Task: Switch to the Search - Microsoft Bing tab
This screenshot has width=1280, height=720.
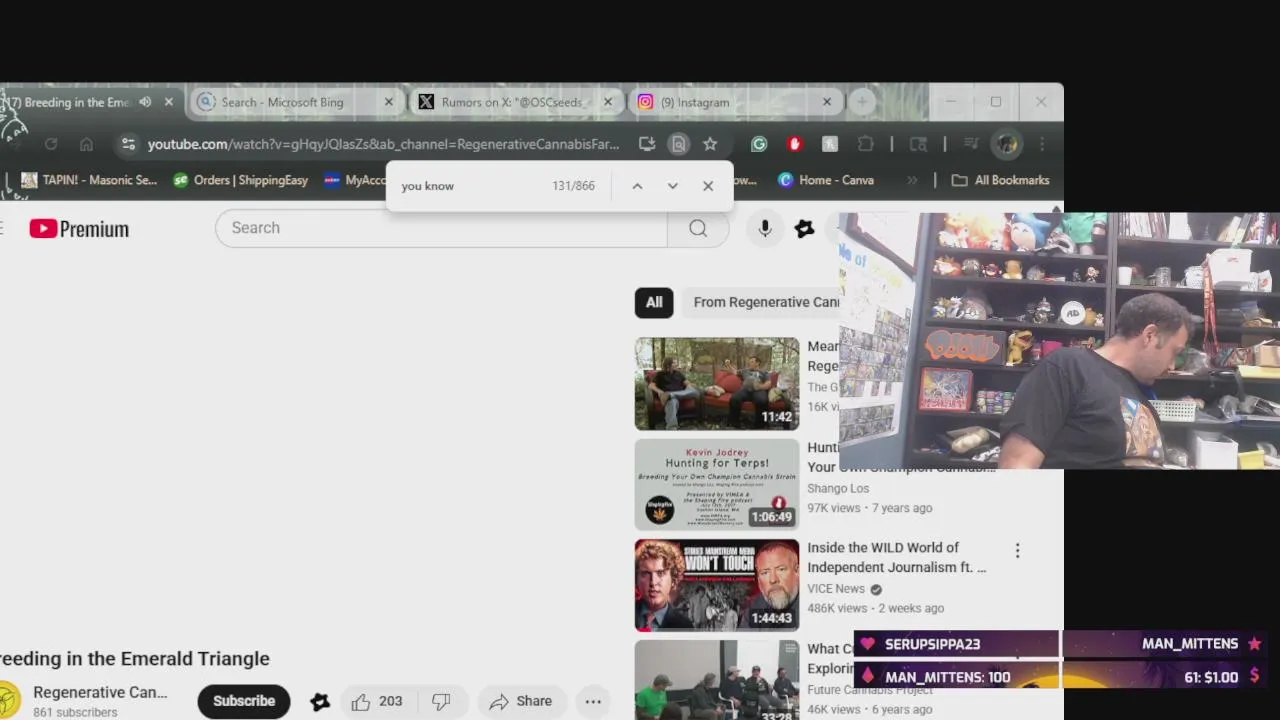Action: [283, 102]
